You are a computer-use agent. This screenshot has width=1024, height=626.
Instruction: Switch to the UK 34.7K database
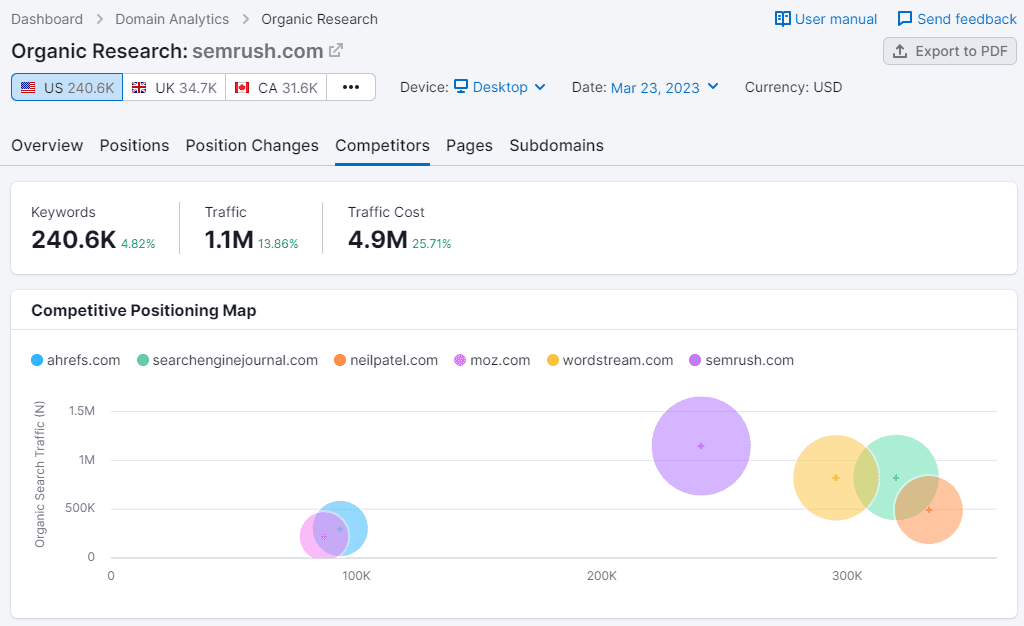click(x=174, y=87)
